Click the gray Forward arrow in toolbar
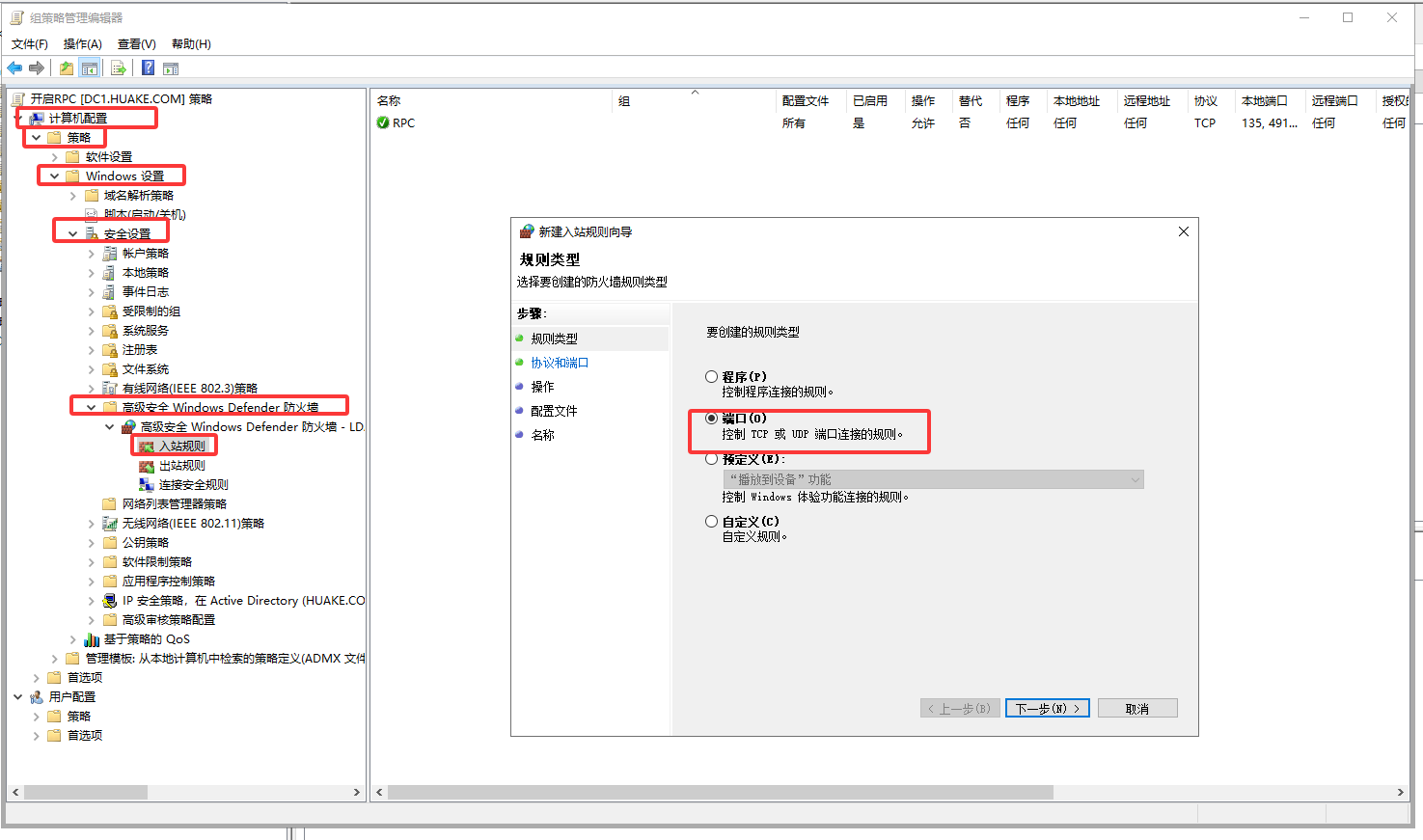The image size is (1423, 840). 37,68
